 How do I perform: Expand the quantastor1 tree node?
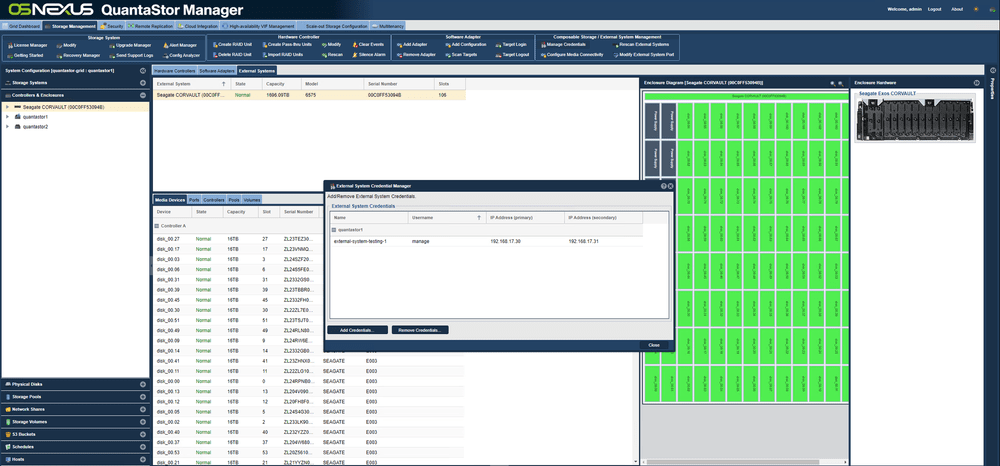coord(7,117)
